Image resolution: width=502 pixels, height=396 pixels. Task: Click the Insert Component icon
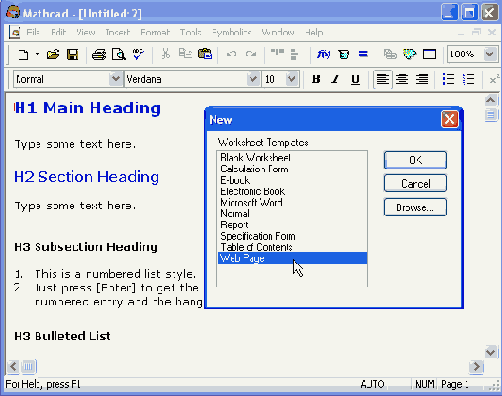click(409, 54)
